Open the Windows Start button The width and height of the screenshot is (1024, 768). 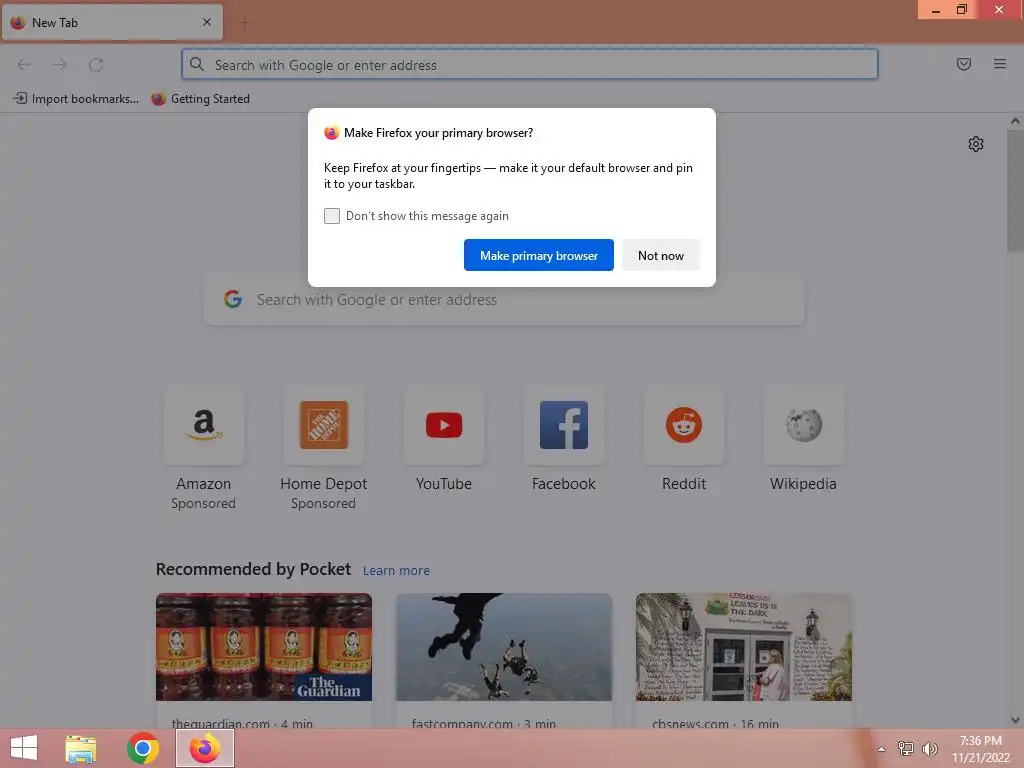pyautogui.click(x=24, y=748)
